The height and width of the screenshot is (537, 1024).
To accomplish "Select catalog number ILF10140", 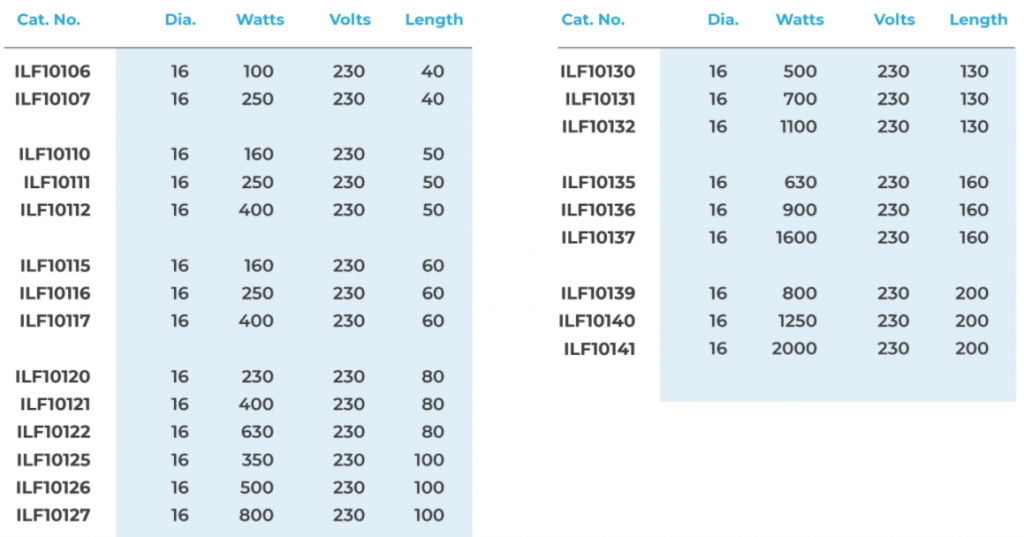I will click(597, 321).
